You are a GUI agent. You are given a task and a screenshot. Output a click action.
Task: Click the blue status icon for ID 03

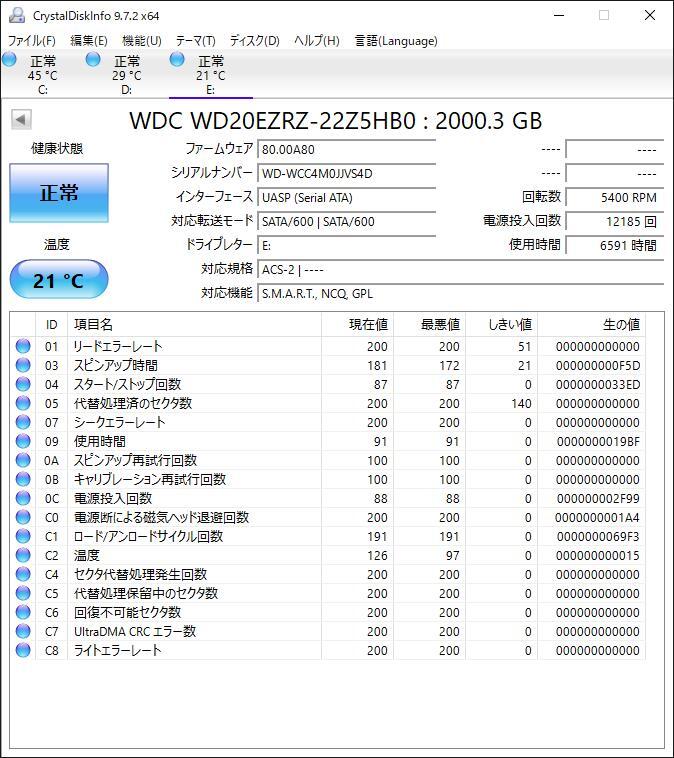pyautogui.click(x=23, y=365)
